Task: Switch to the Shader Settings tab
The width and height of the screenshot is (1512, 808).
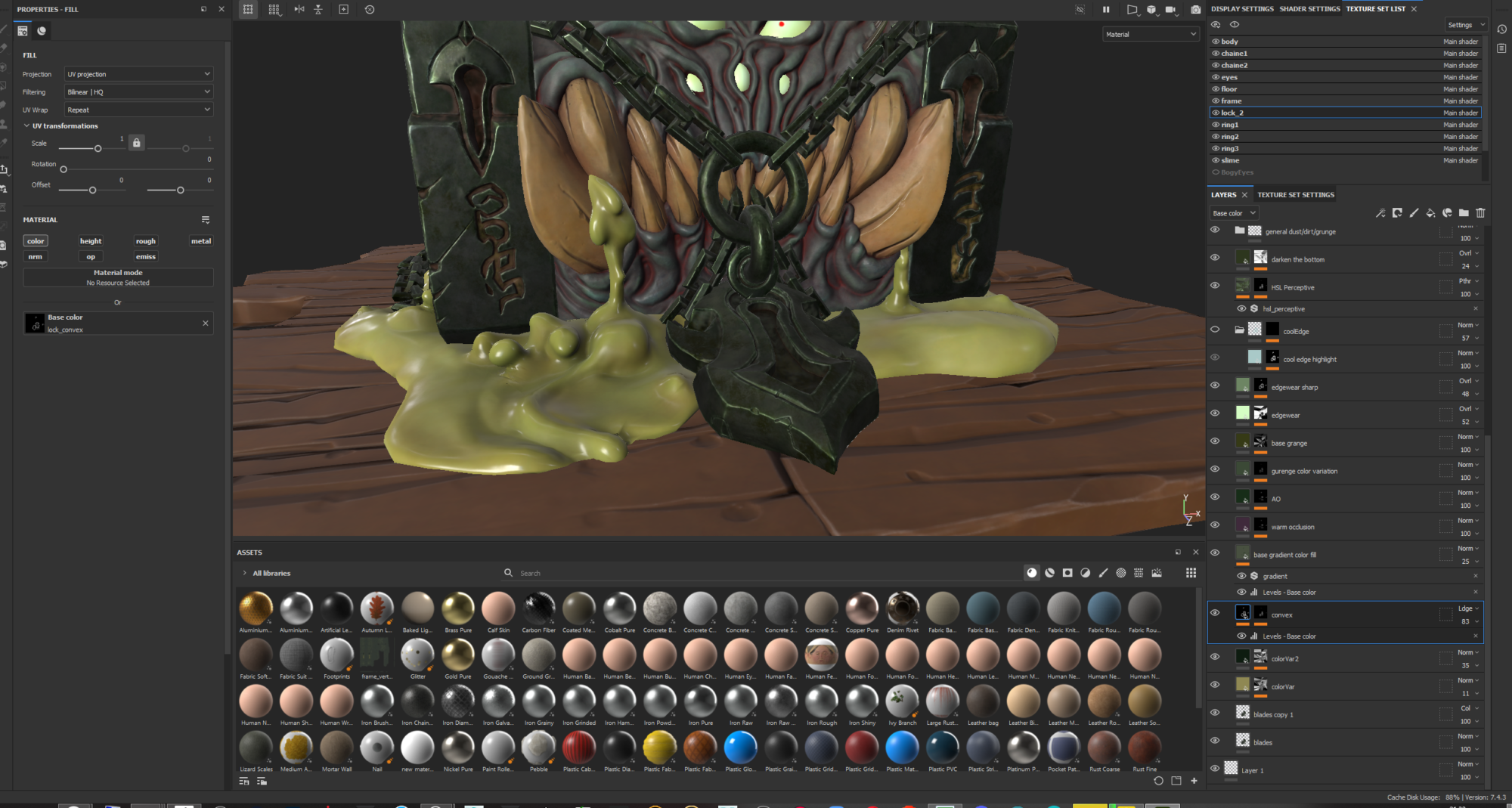Action: 1309,9
